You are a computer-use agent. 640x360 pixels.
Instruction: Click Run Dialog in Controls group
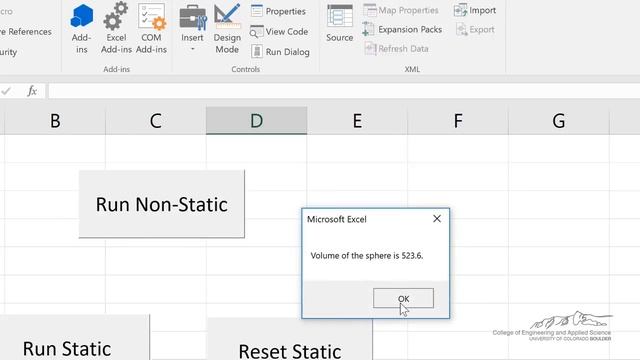tap(280, 52)
